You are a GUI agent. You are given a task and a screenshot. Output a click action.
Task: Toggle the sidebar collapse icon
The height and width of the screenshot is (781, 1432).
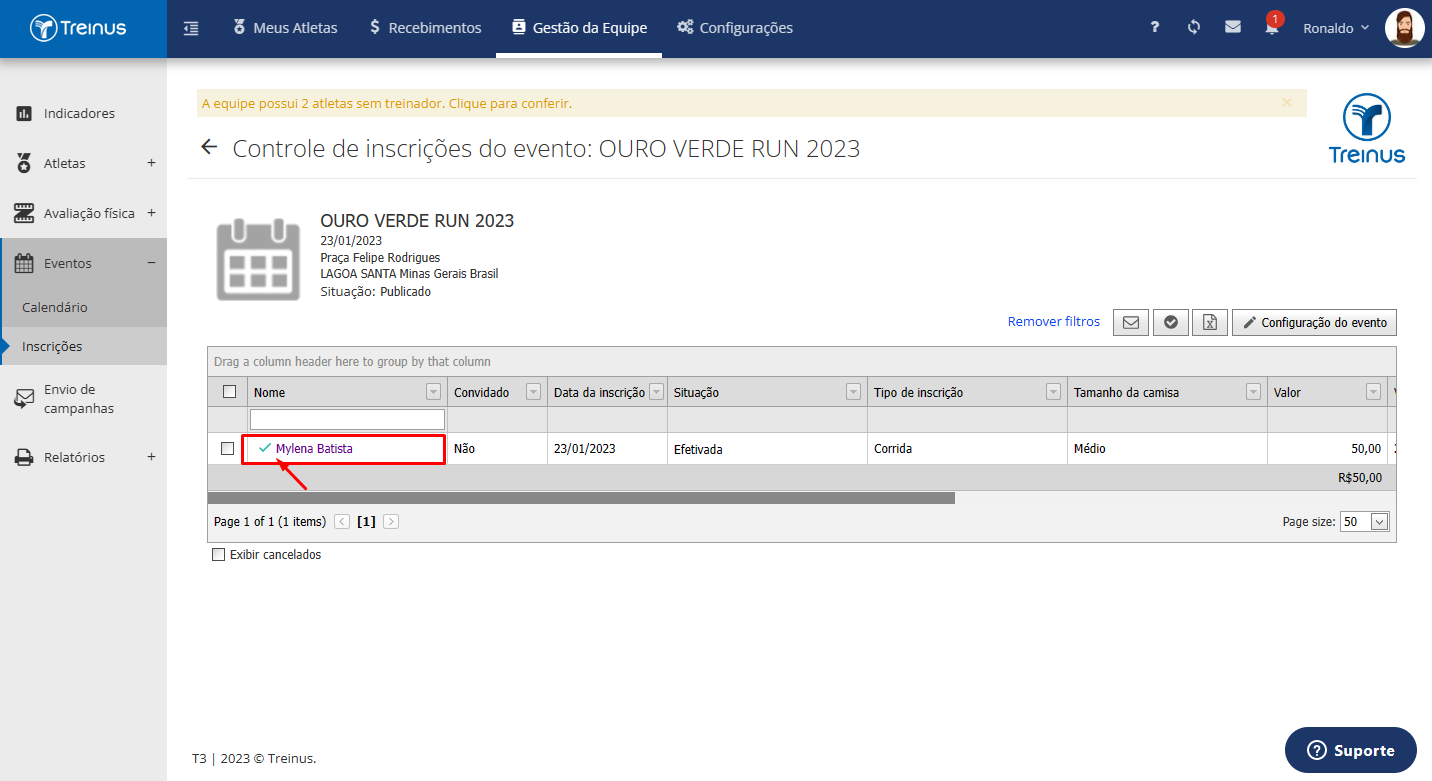pyautogui.click(x=191, y=28)
